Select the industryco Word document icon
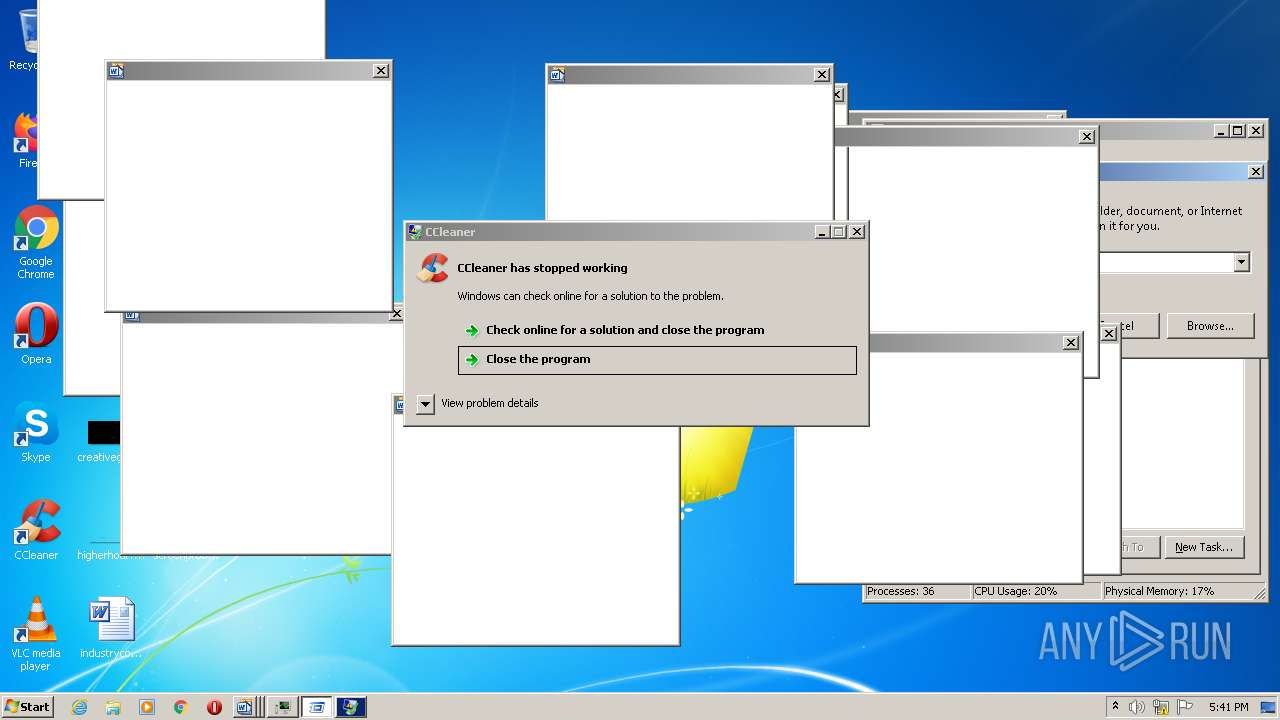 click(x=110, y=628)
